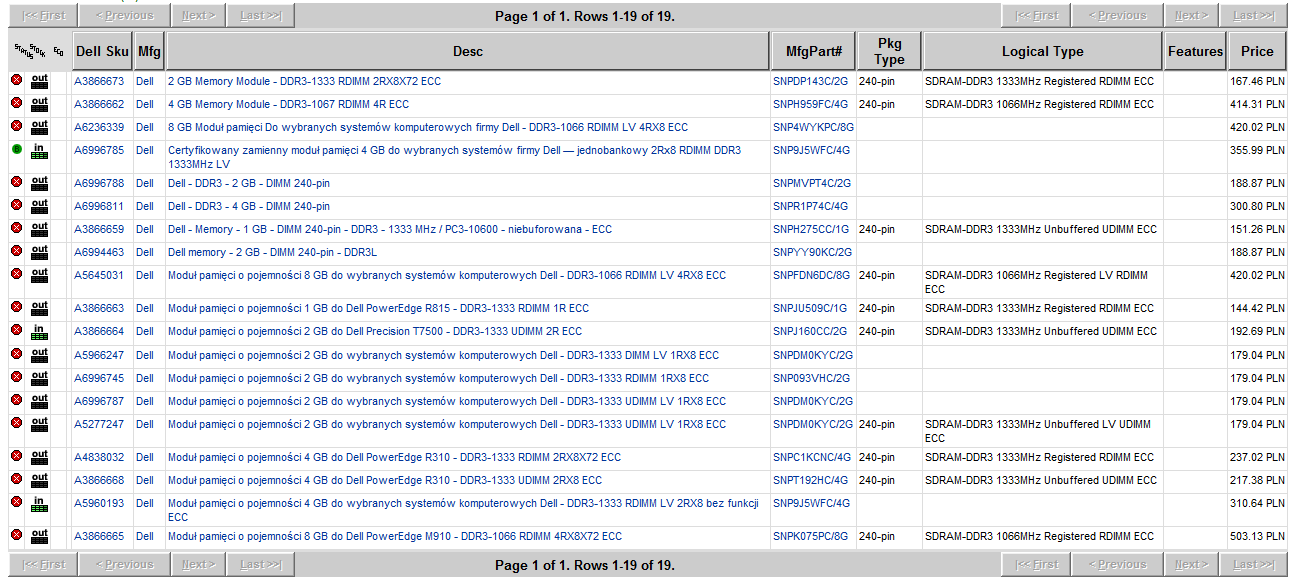Click the price 310.64 PLN
1293x581 pixels.
[x=1258, y=503]
